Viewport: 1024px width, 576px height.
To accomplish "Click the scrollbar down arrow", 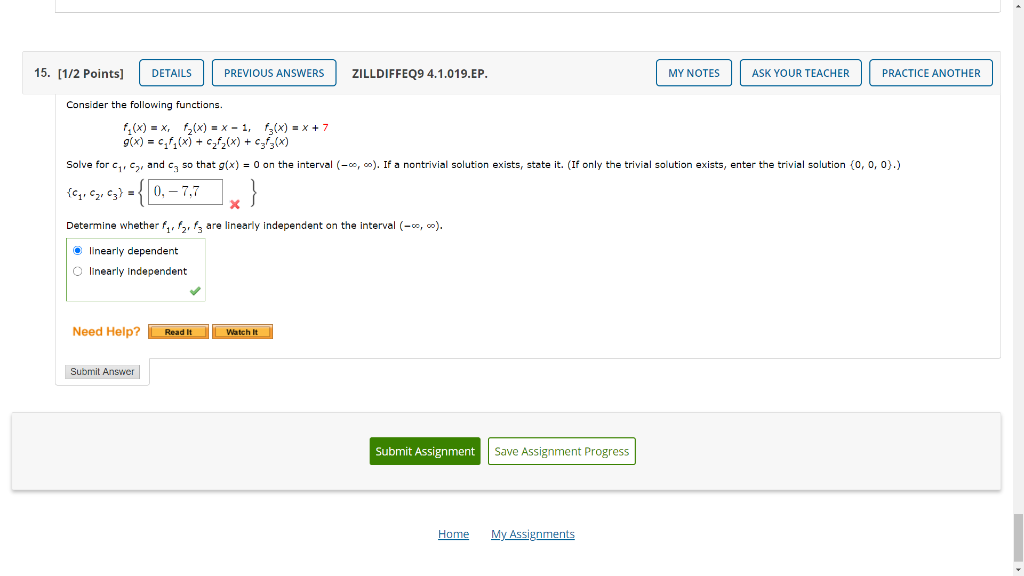I will pos(1017,568).
